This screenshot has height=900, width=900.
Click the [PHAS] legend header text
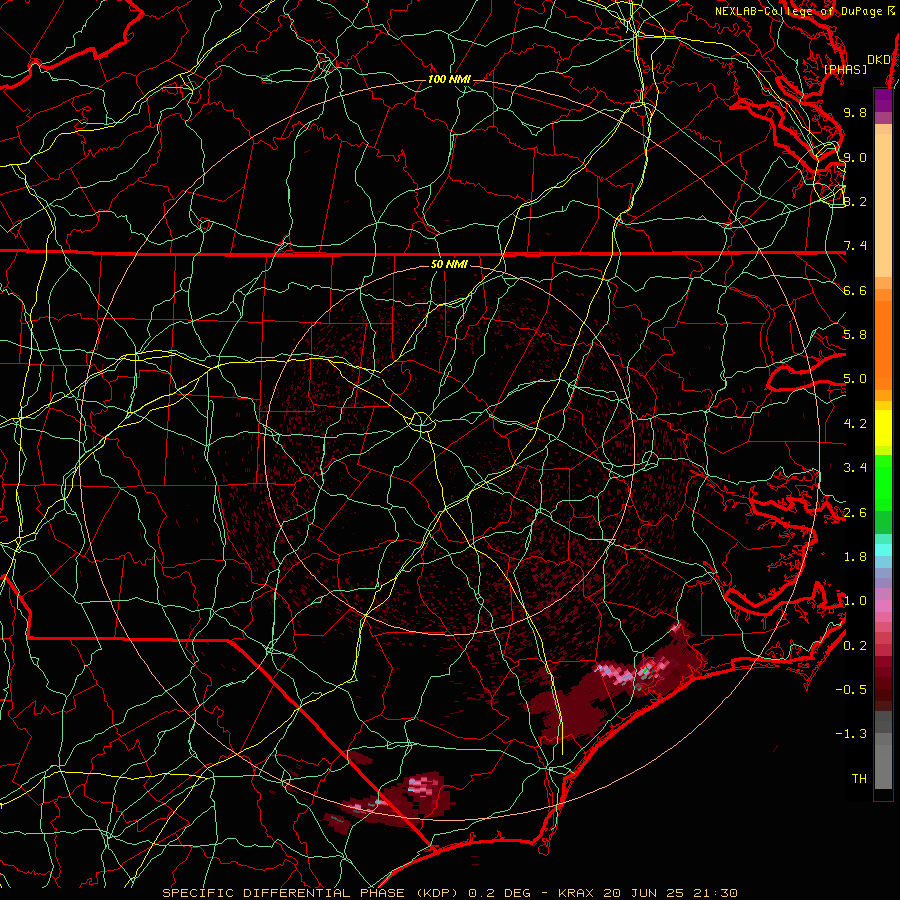point(845,69)
